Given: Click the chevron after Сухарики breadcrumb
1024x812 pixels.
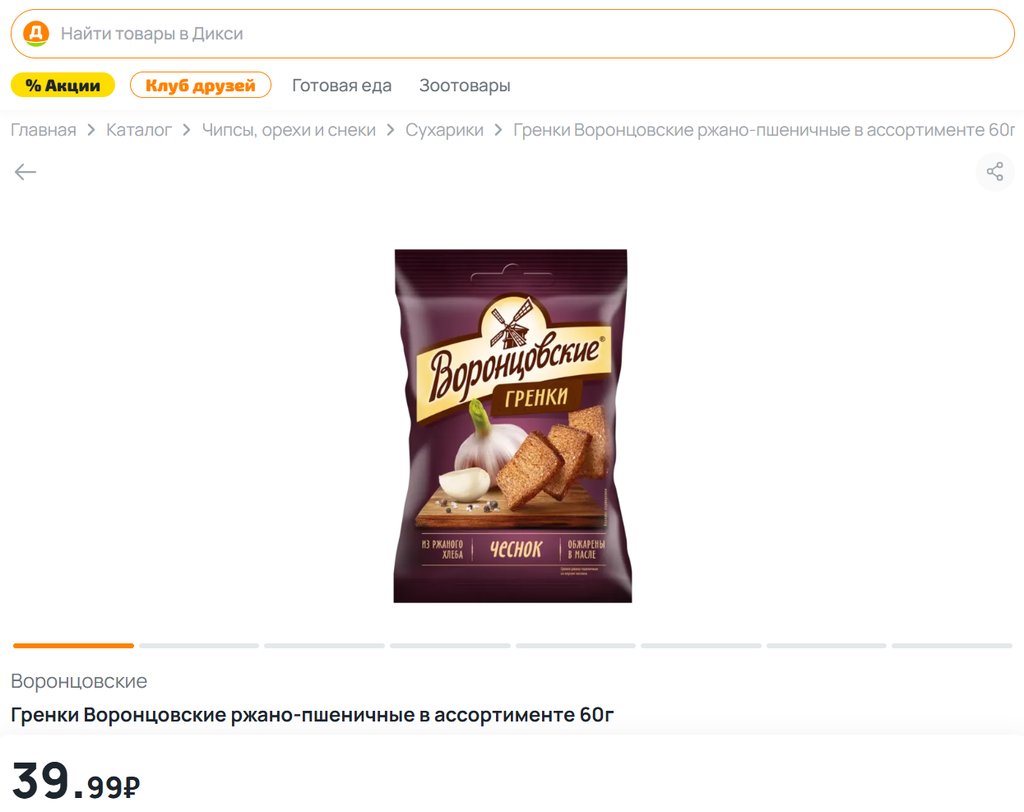Looking at the screenshot, I should pos(498,130).
